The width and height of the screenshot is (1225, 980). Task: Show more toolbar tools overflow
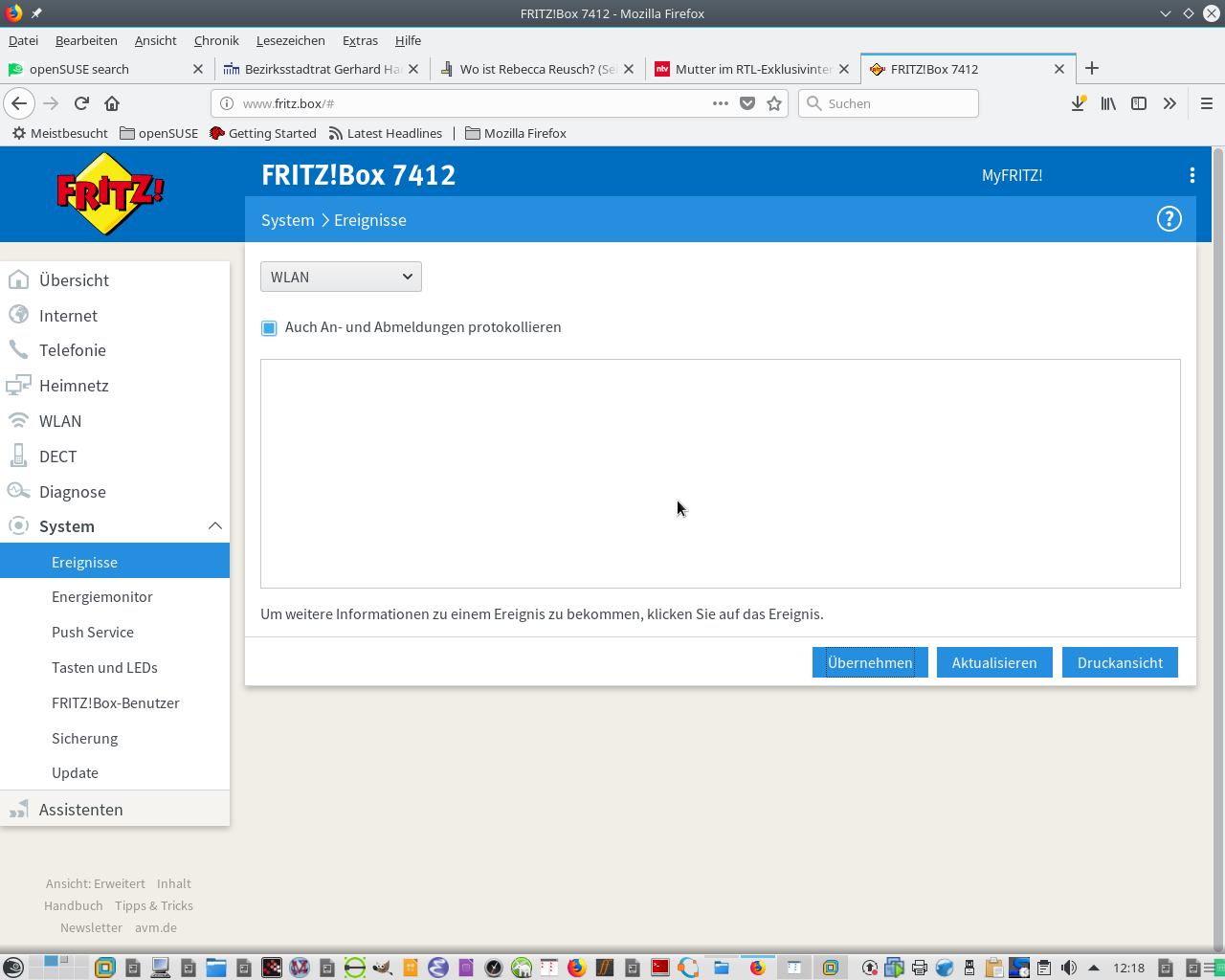pos(1169,103)
